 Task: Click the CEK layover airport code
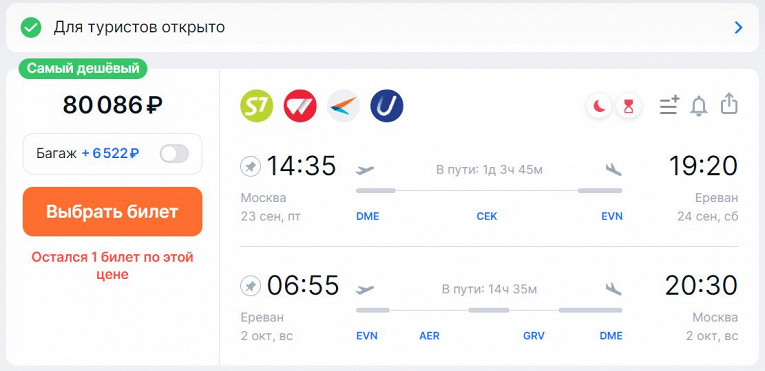click(486, 216)
